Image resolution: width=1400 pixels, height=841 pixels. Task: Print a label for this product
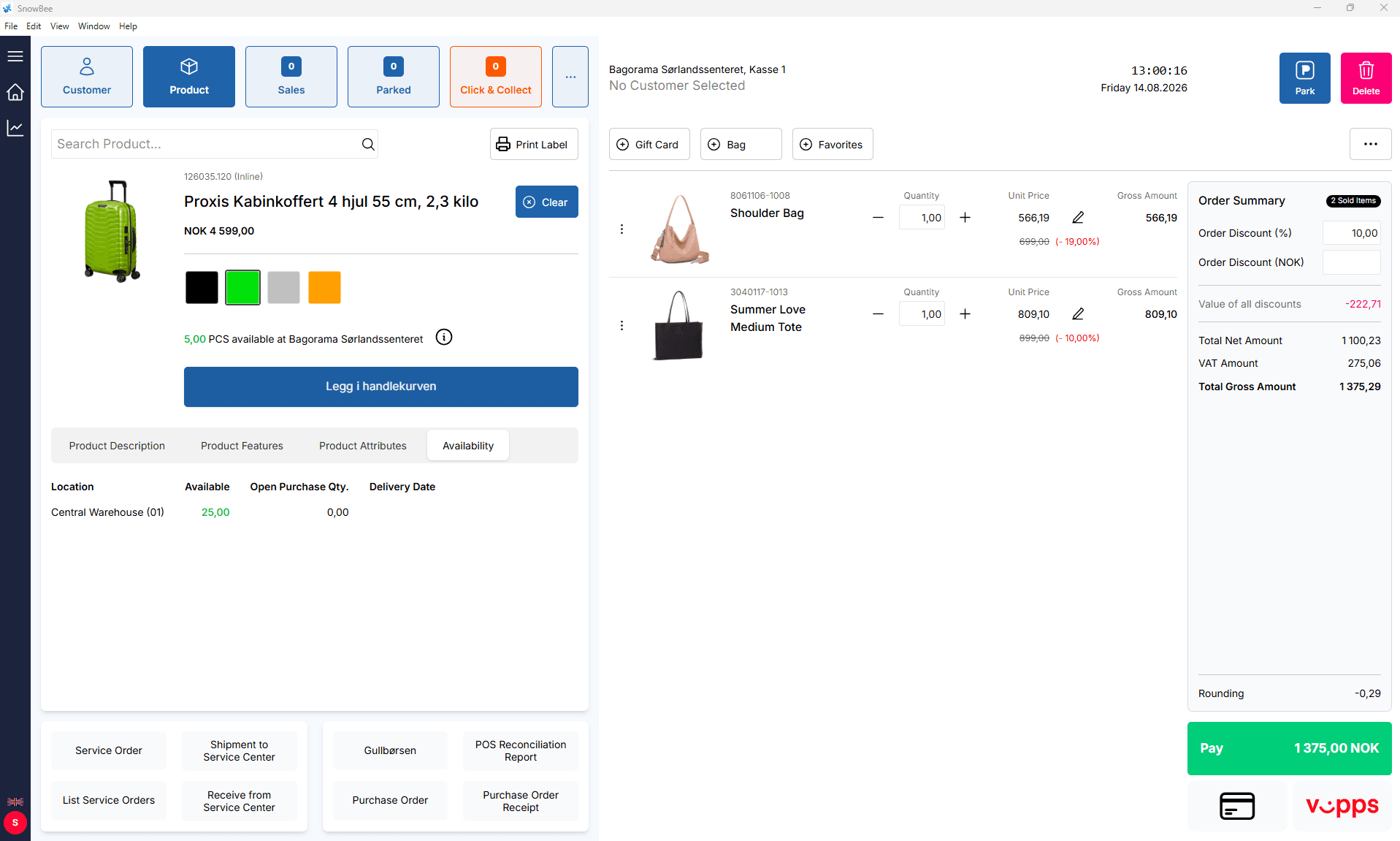(534, 144)
